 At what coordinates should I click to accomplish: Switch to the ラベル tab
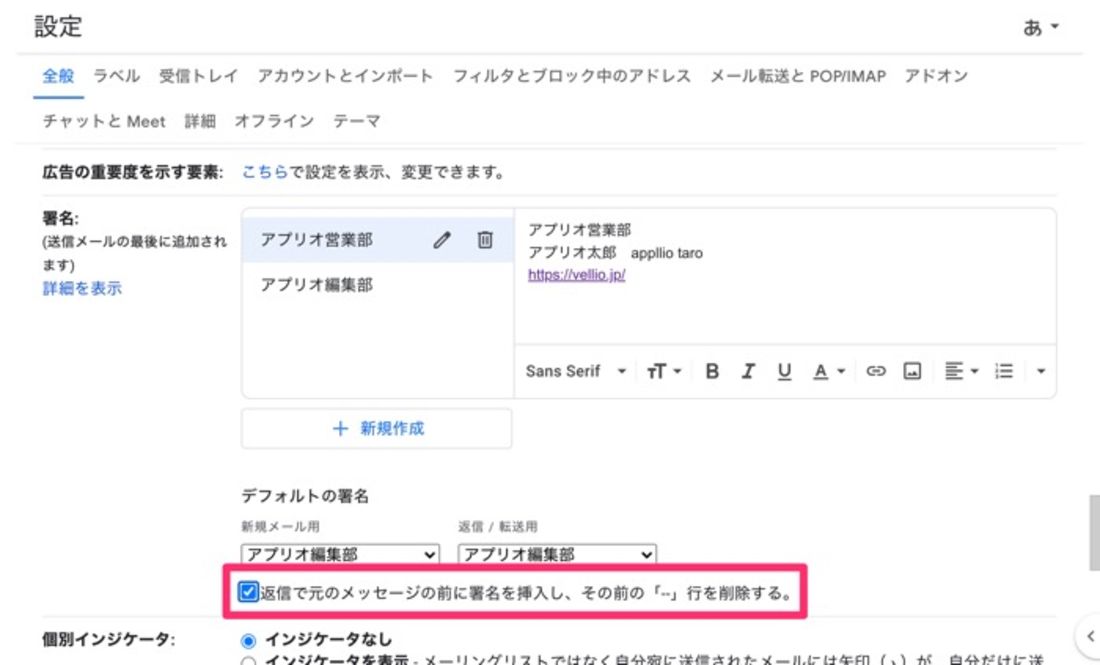point(116,76)
